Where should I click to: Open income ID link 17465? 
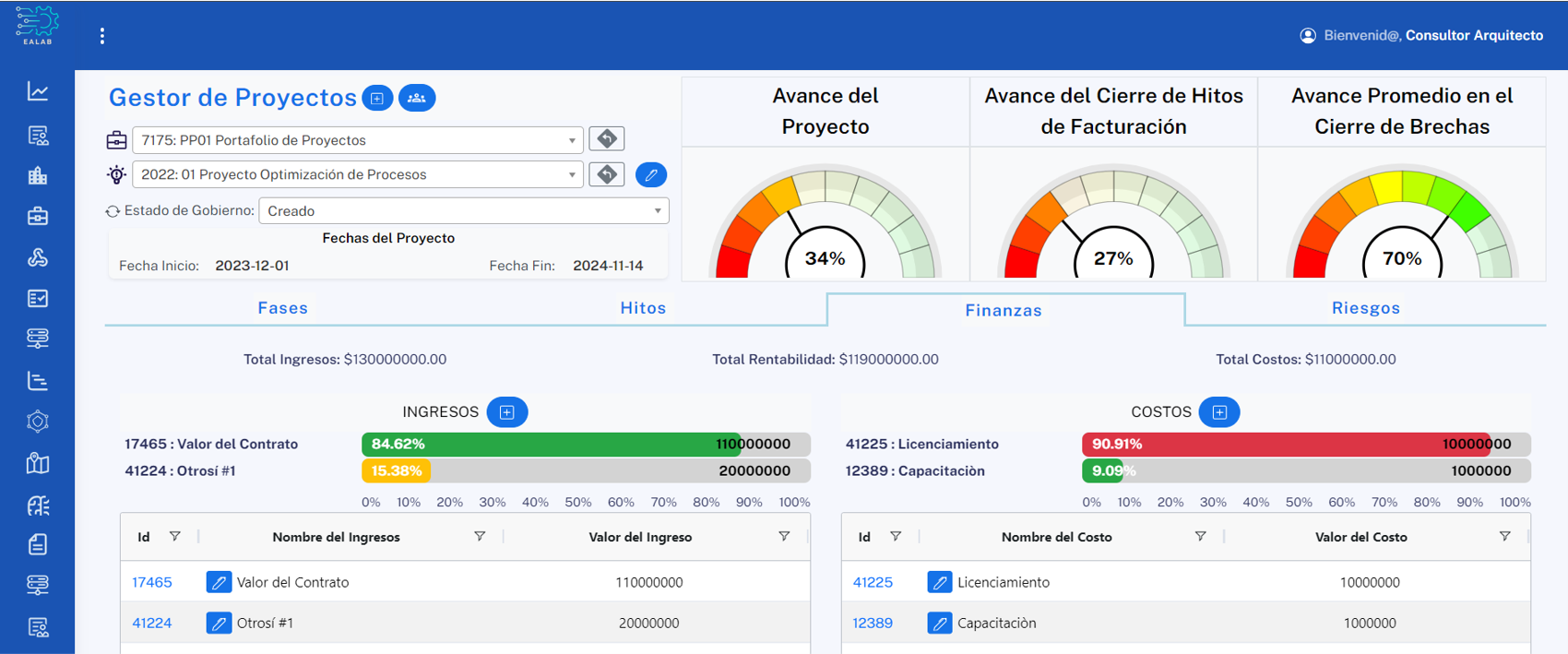pos(152,582)
